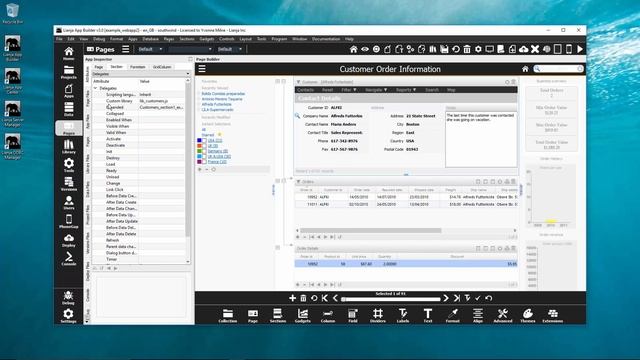The width and height of the screenshot is (640, 360).
Task: Open the Apps workspace in sidebar
Action: [69, 91]
